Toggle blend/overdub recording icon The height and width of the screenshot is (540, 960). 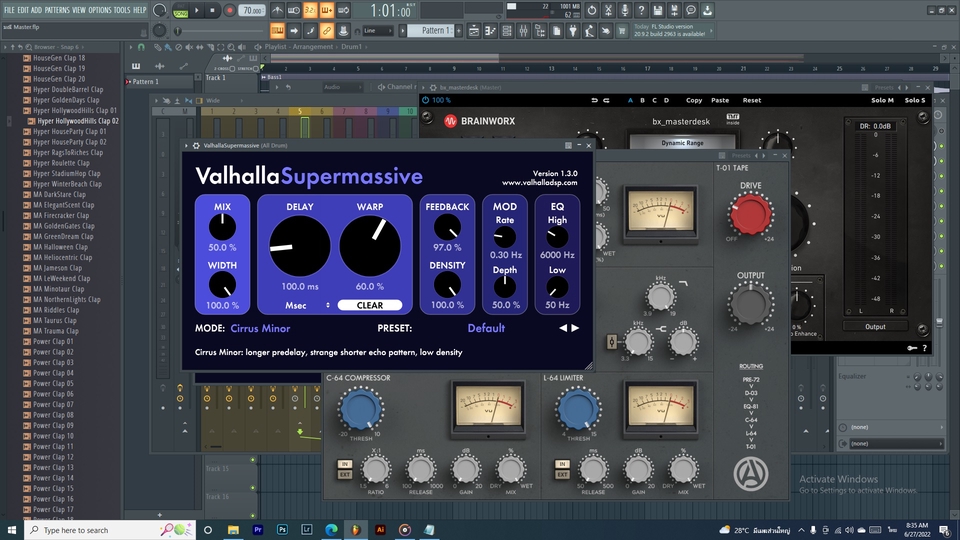[x=326, y=10]
